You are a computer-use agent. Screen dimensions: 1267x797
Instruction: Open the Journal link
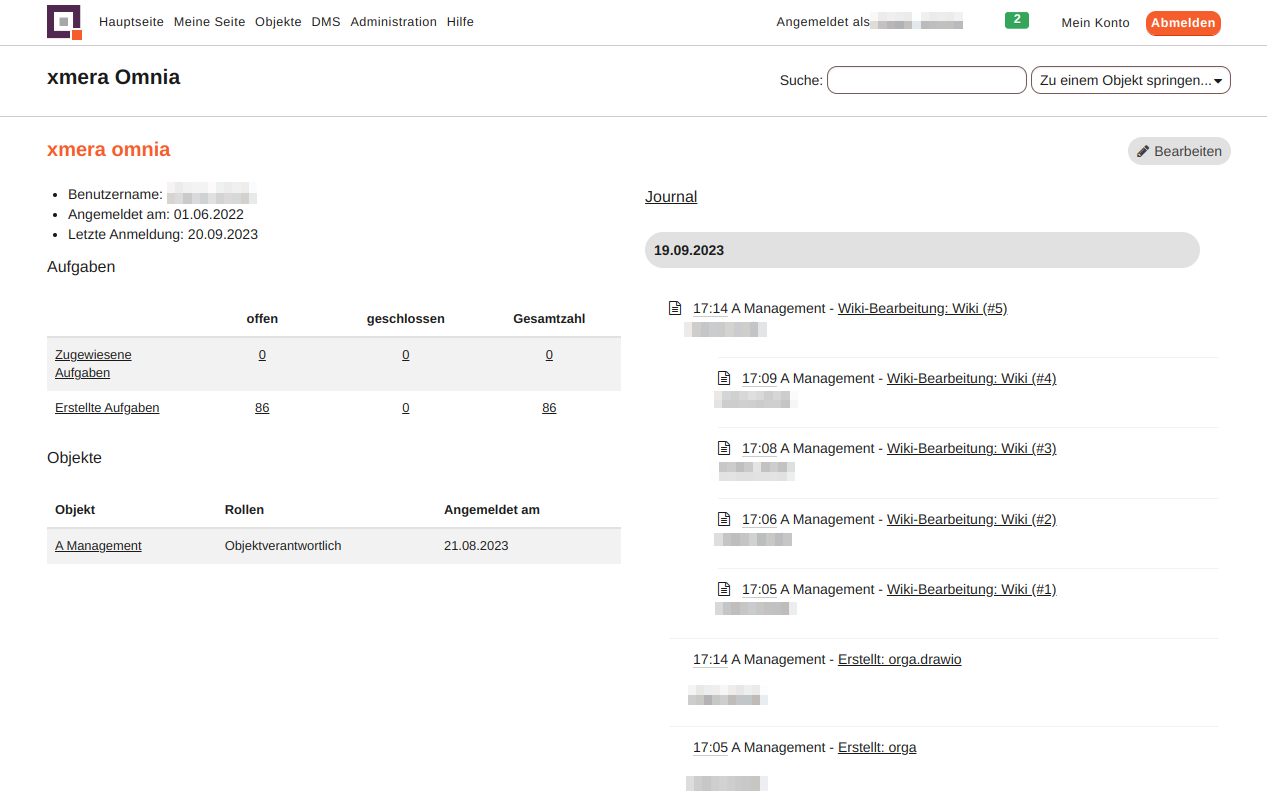(670, 196)
